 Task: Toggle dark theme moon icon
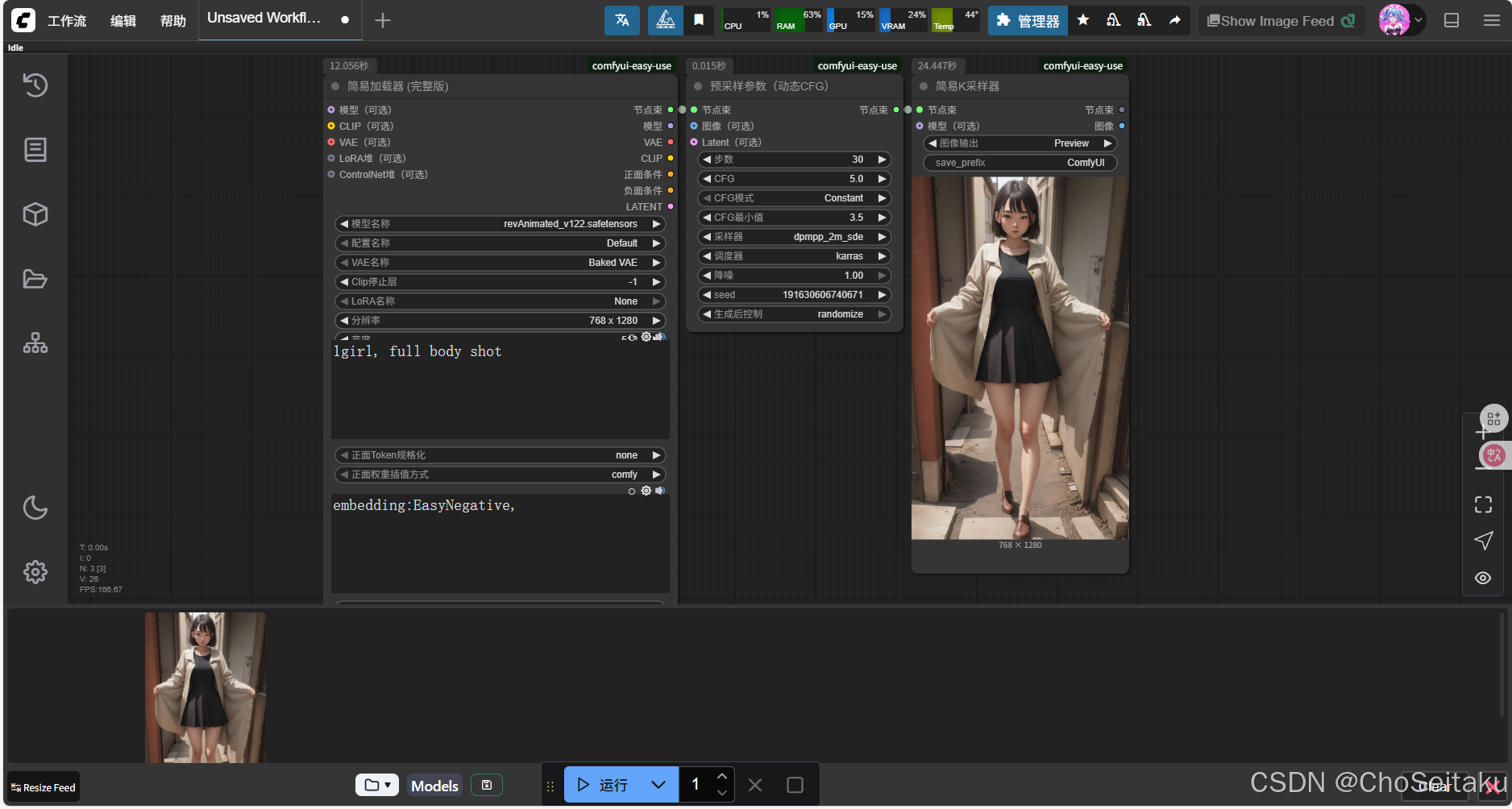pos(35,508)
